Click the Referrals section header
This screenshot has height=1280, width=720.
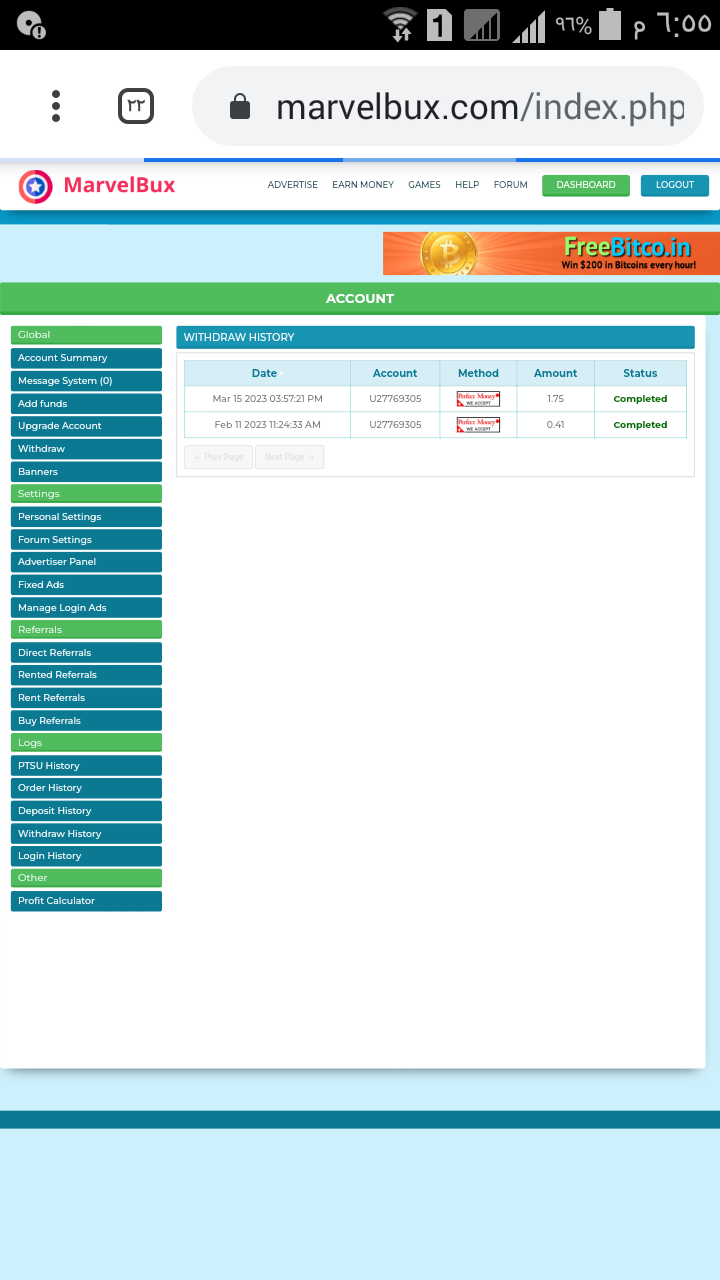[x=86, y=630]
